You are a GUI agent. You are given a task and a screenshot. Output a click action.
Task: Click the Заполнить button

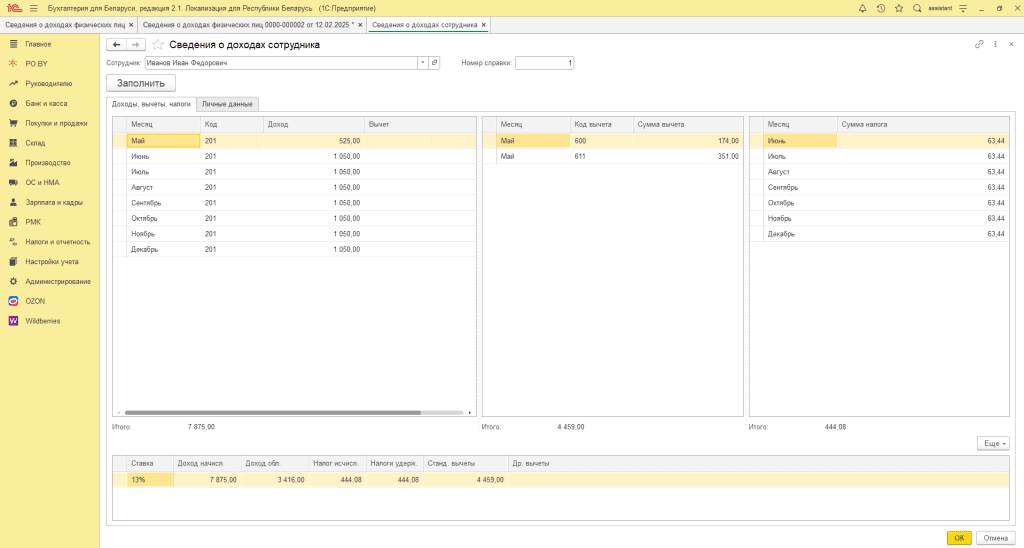[141, 83]
